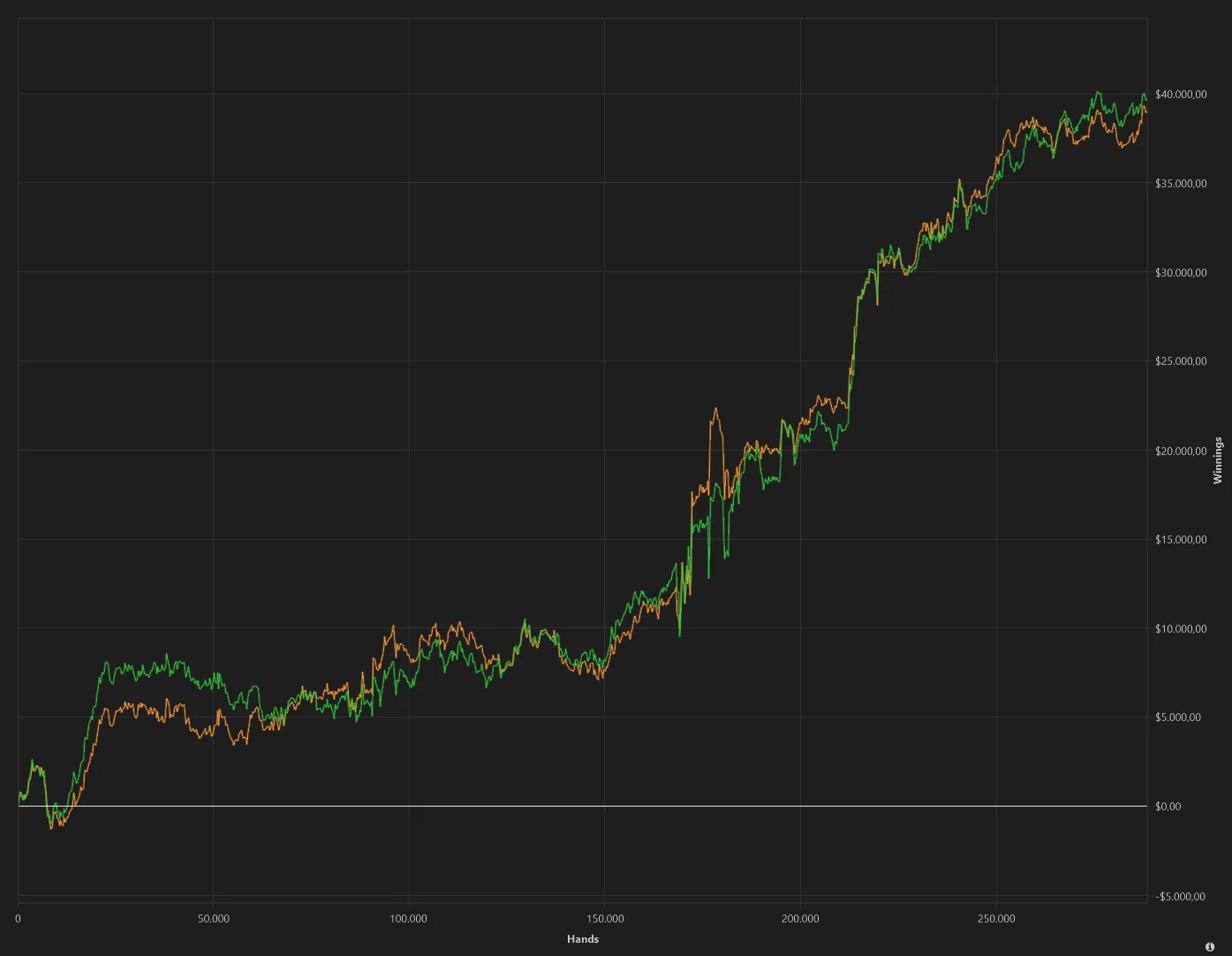Viewport: 1232px width, 956px height.
Task: Select the $5.000,00 y-axis tick label
Action: (x=1178, y=717)
